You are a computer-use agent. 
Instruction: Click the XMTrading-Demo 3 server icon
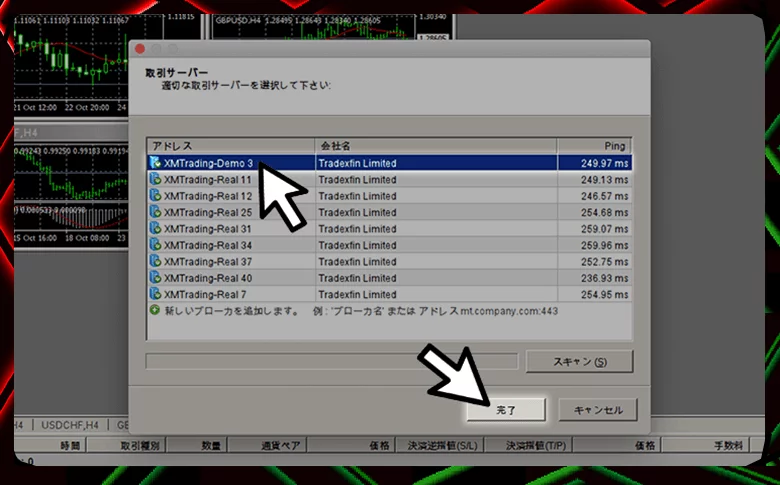(155, 163)
